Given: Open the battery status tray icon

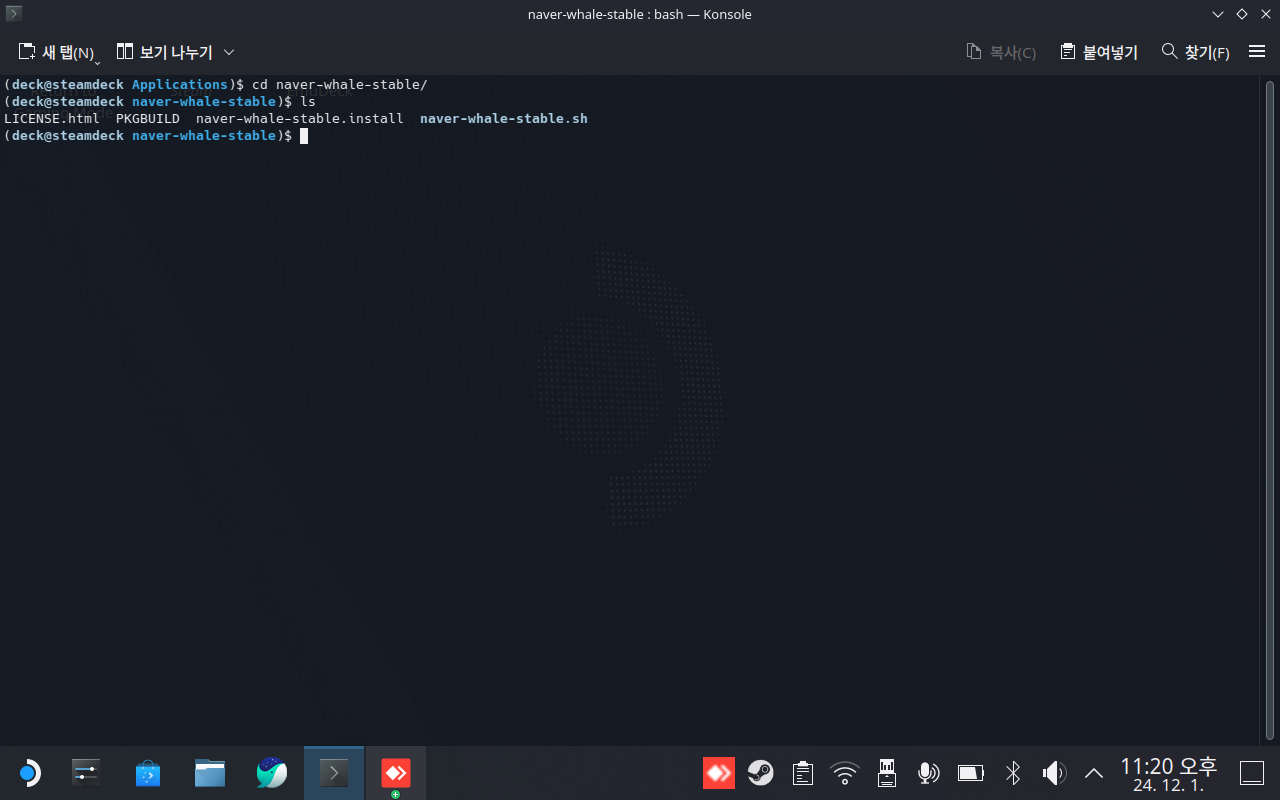Looking at the screenshot, I should (x=971, y=773).
